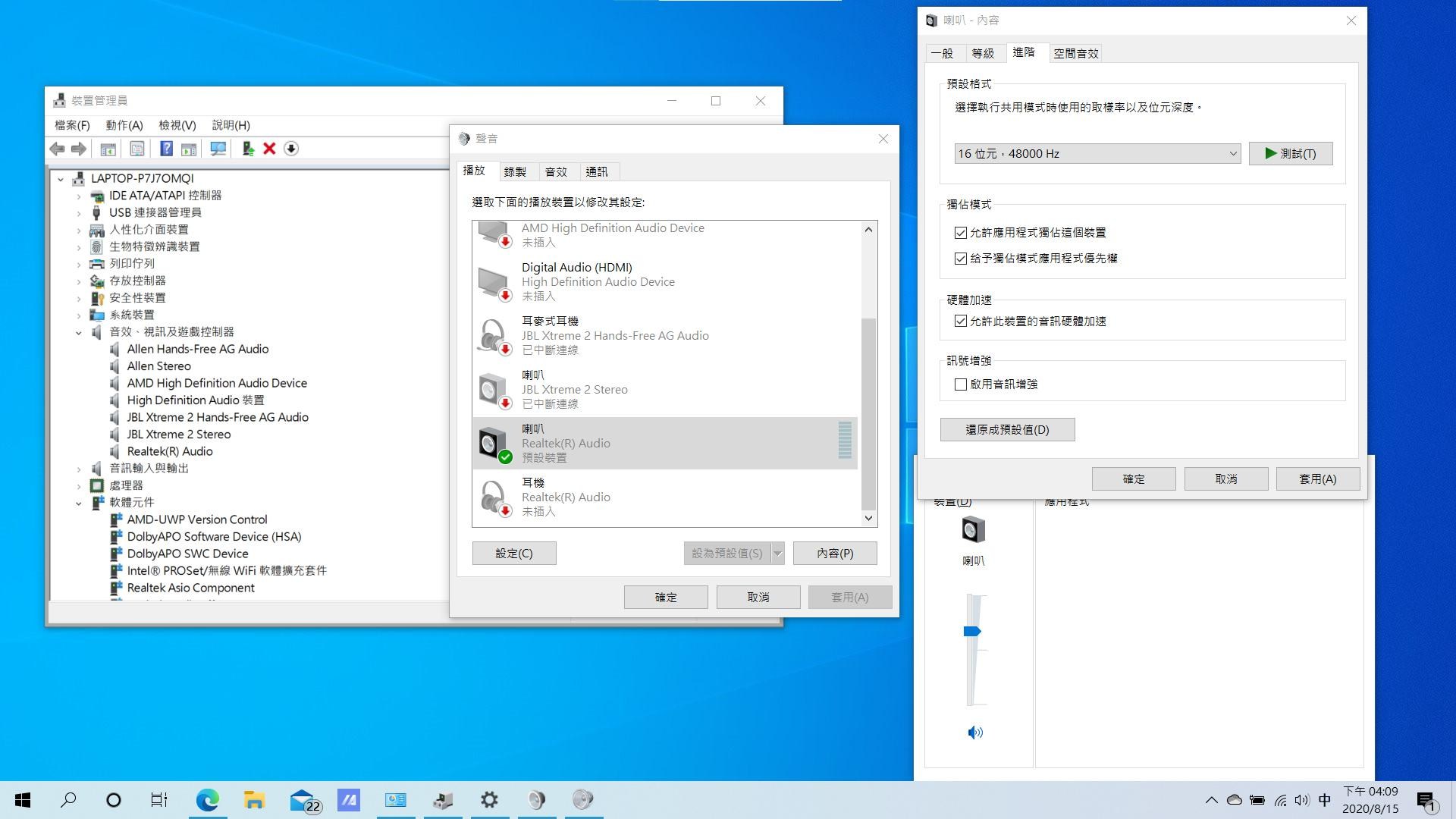Switch to 音效 tab in Sound dialog
This screenshot has width=1456, height=819.
(556, 172)
